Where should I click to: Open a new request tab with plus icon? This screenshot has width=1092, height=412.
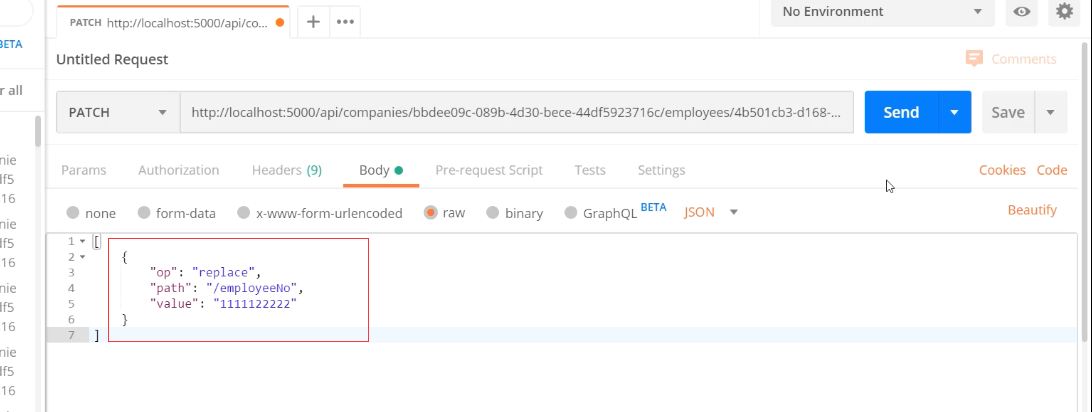coord(313,21)
